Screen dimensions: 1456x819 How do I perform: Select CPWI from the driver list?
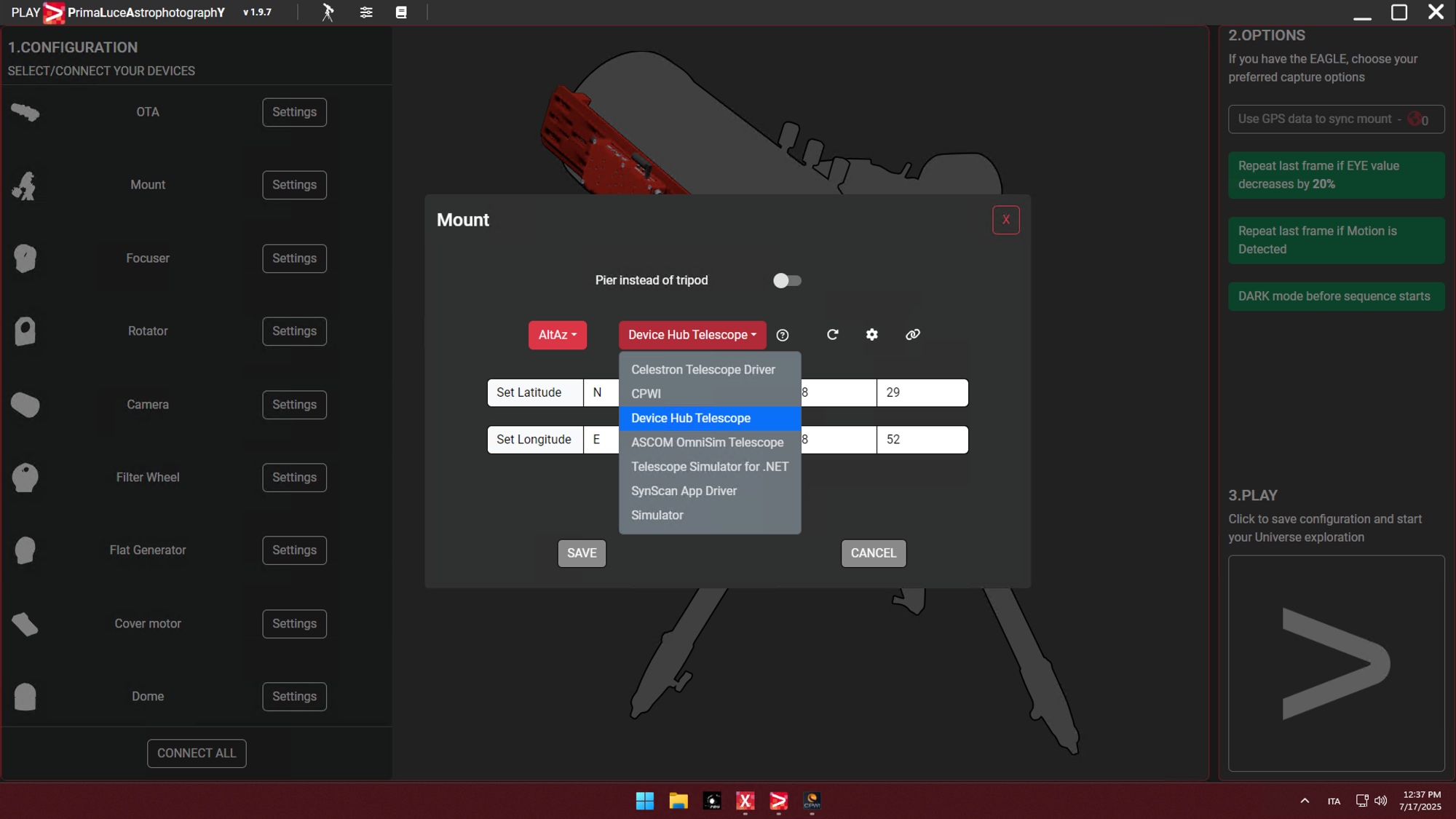pos(710,394)
